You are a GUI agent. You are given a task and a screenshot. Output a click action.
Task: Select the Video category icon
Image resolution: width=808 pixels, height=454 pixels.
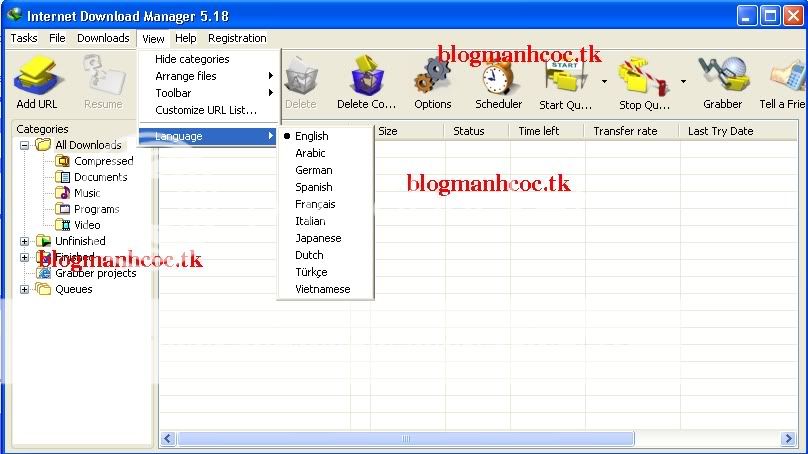[62, 225]
